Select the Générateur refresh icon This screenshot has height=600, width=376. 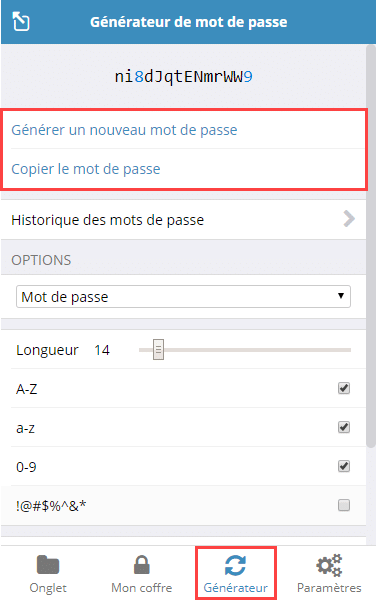pyautogui.click(x=235, y=565)
